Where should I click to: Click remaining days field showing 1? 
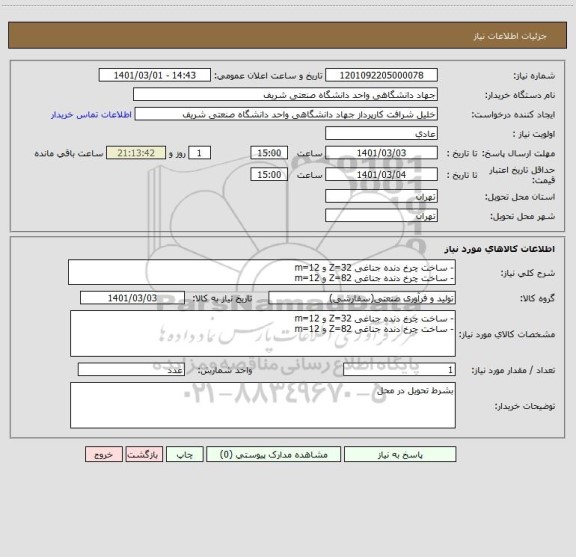pos(199,153)
